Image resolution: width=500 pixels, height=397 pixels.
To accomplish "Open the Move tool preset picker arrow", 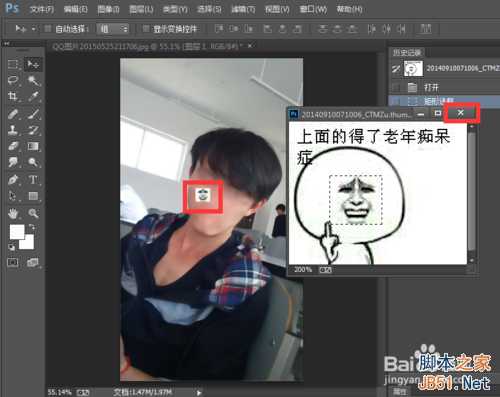I will (33, 29).
